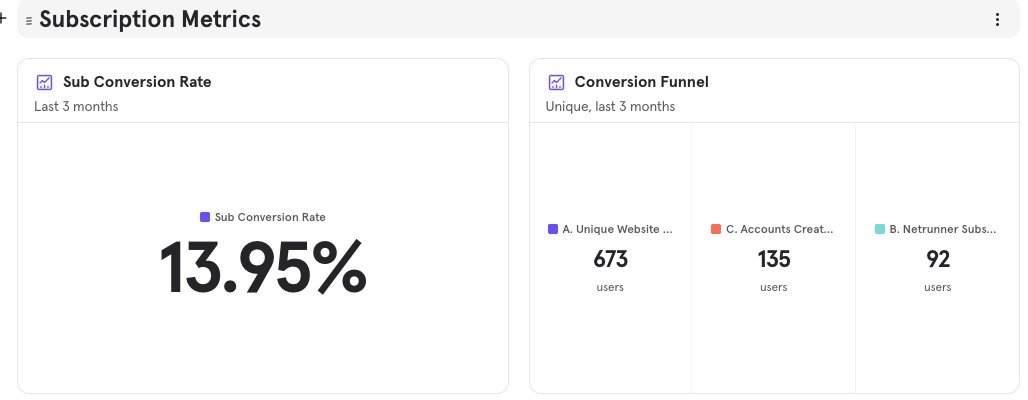The height and width of the screenshot is (400, 1028).
Task: Click the teal B. Netrunner Subs swatch
Action: click(x=880, y=230)
